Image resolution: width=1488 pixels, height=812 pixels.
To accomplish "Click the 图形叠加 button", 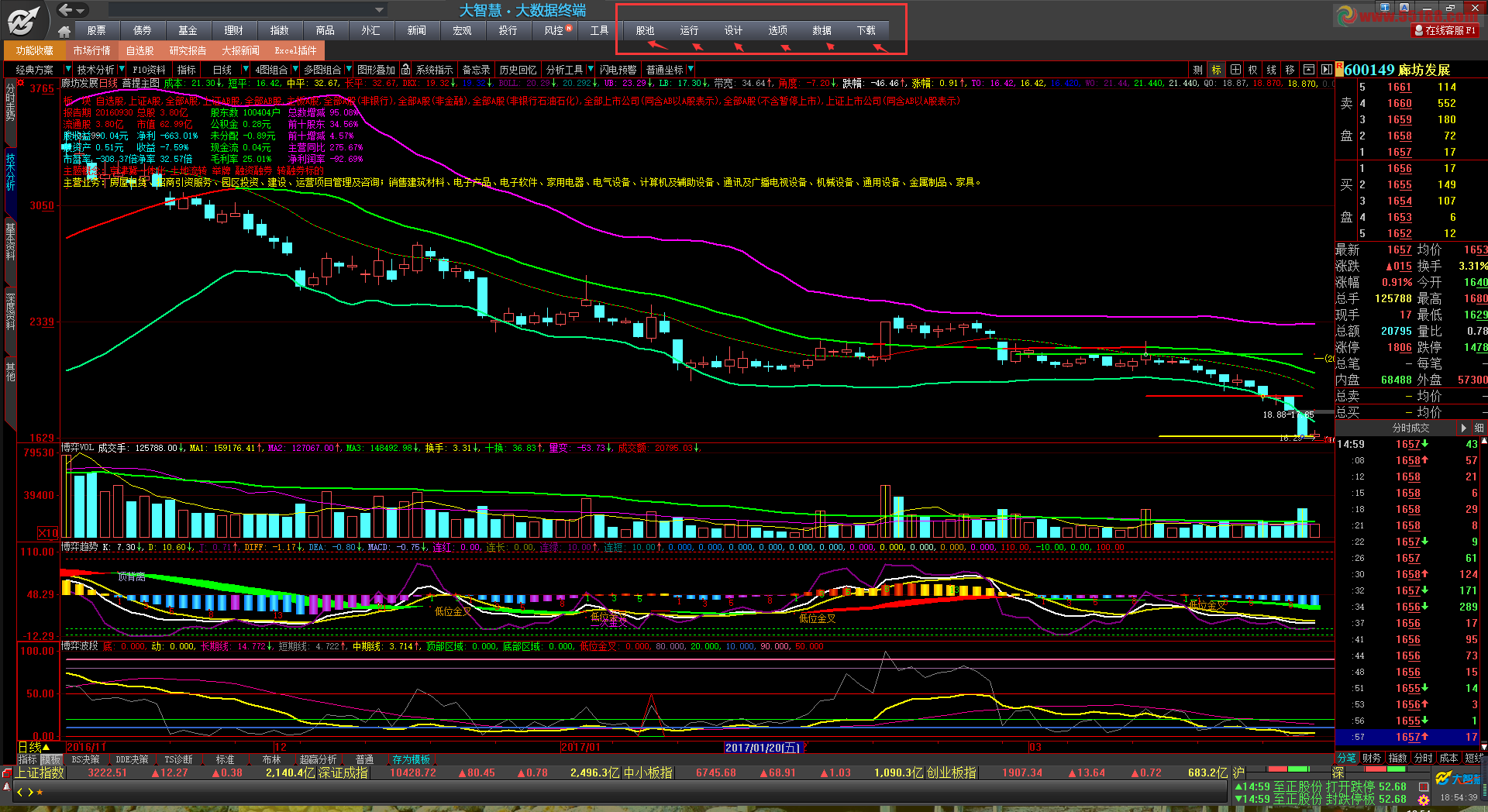I will (x=376, y=70).
